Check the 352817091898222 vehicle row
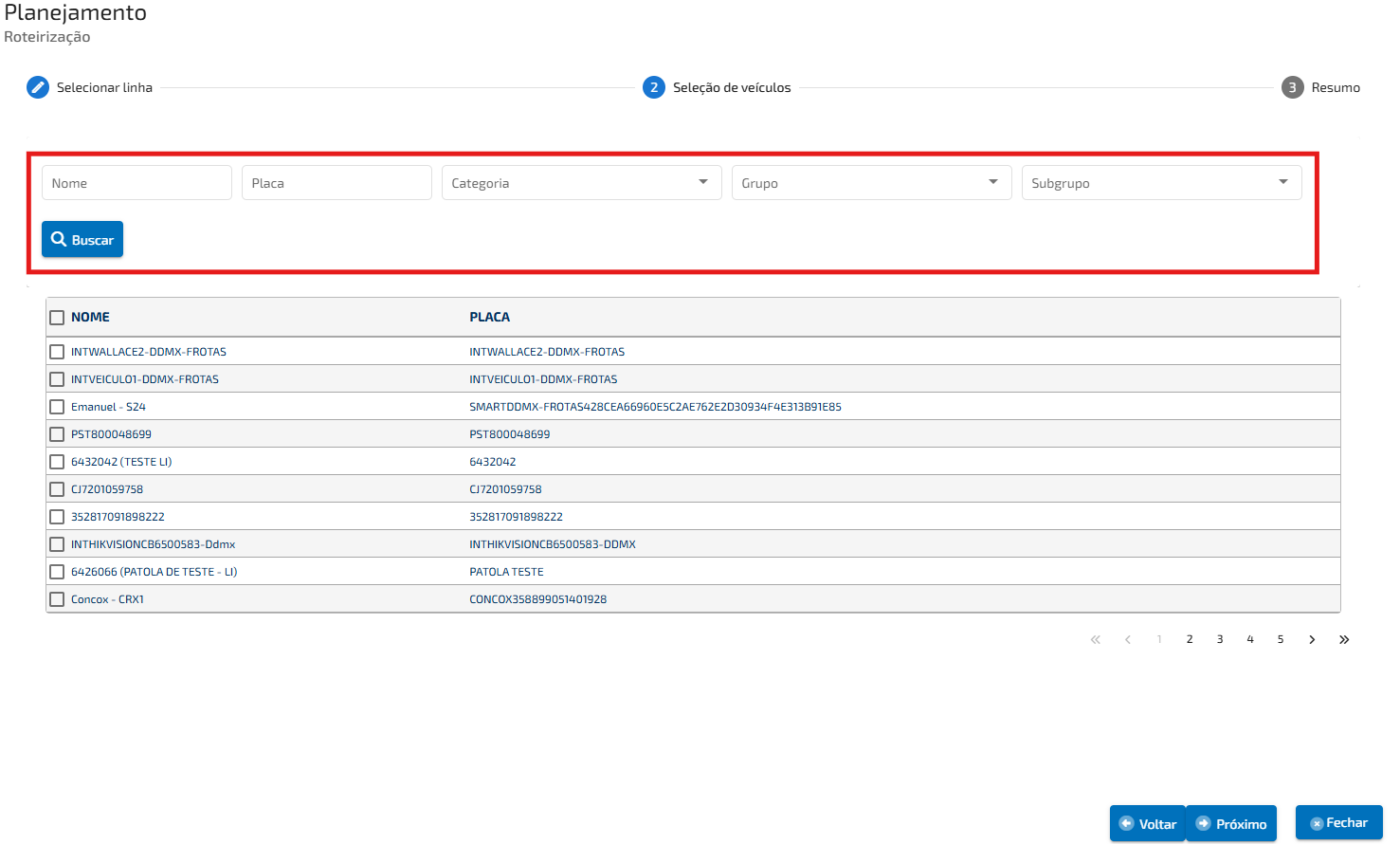 57,517
